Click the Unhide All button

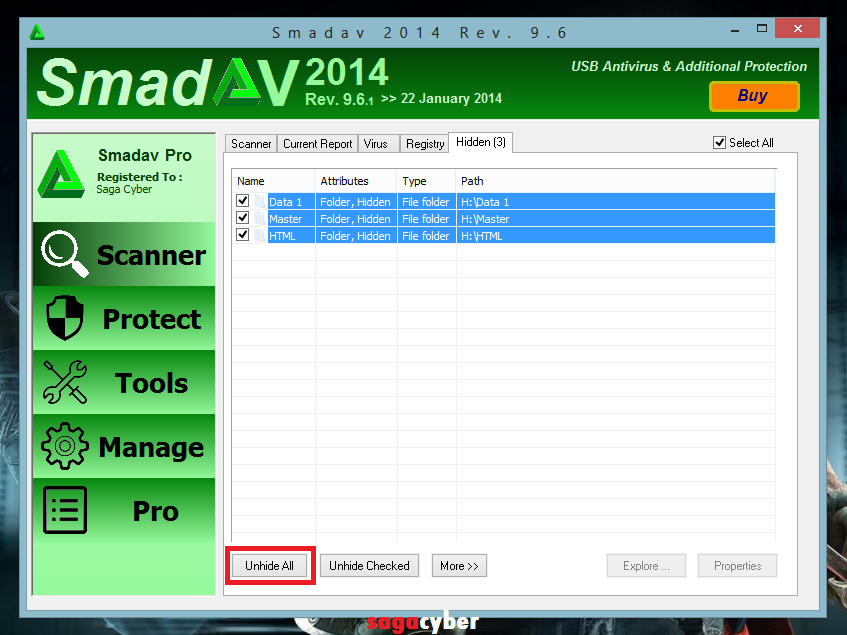click(x=270, y=565)
